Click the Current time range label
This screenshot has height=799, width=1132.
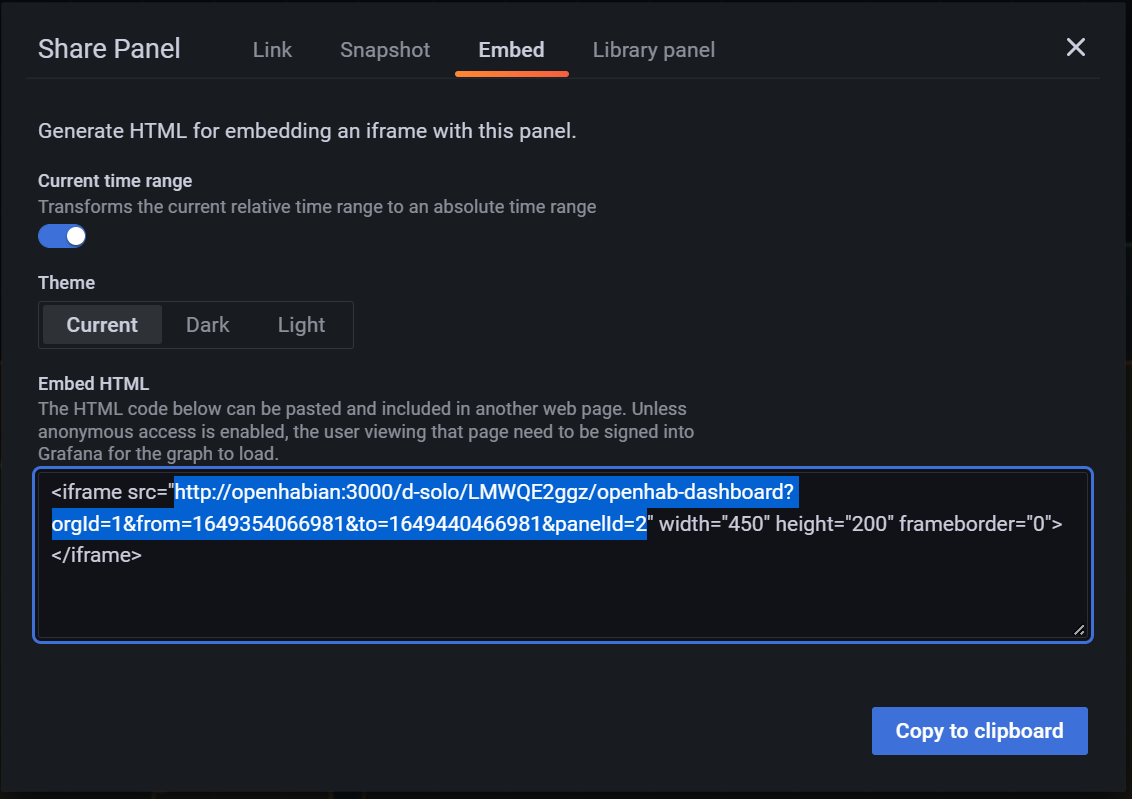click(115, 181)
